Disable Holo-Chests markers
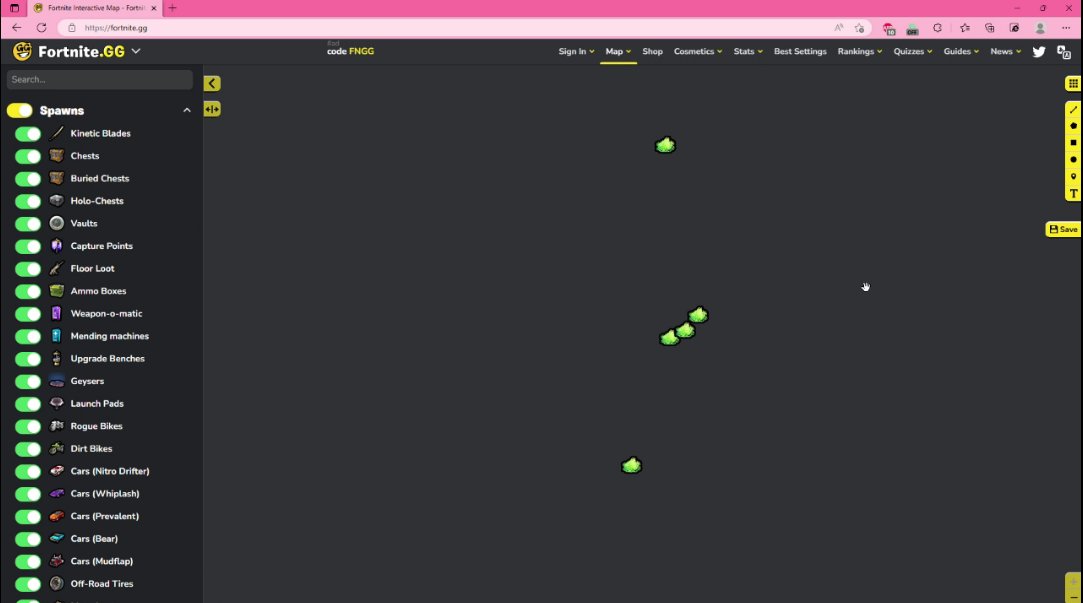This screenshot has width=1083, height=603. (28, 201)
